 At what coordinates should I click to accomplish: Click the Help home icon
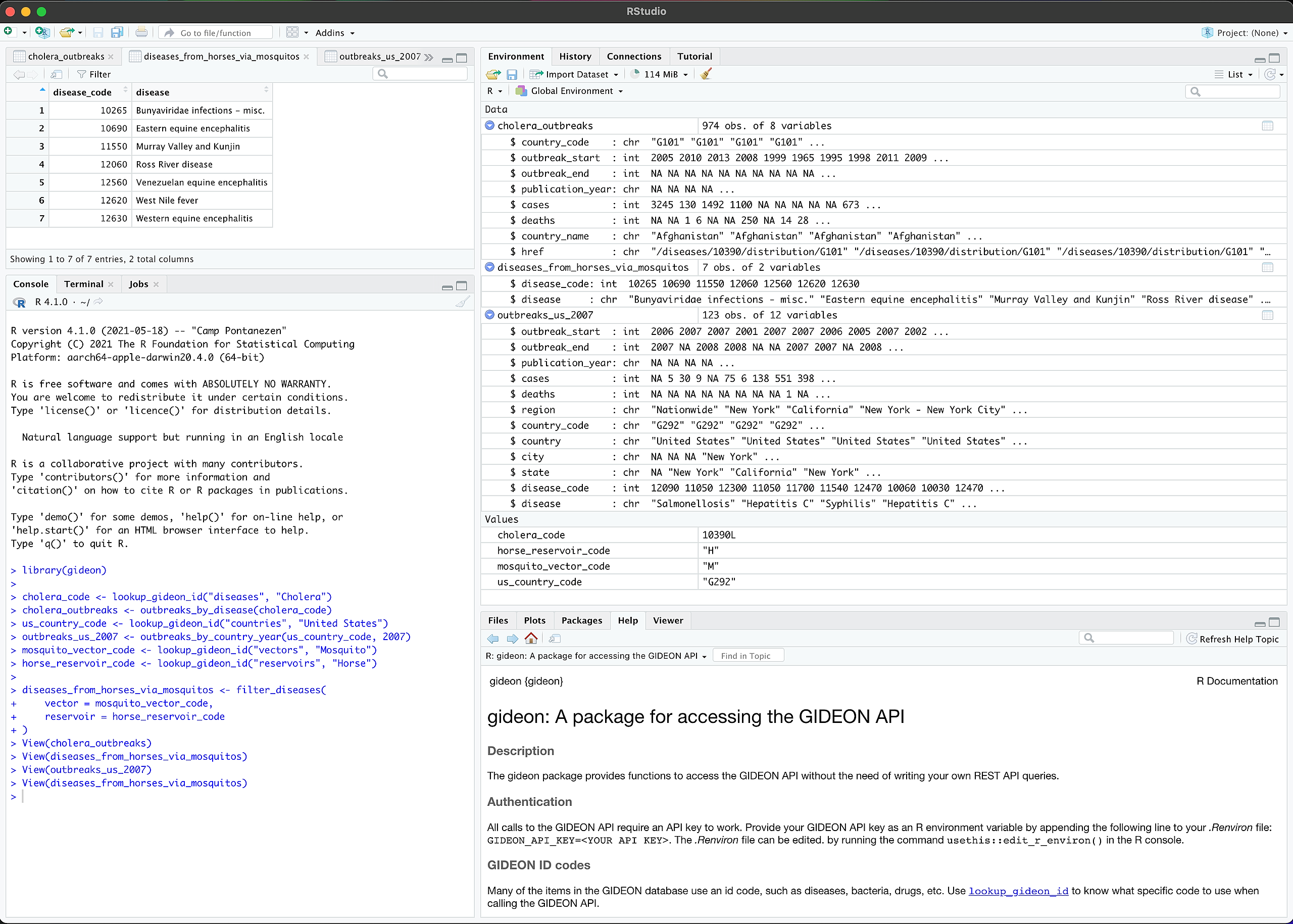pyautogui.click(x=531, y=639)
